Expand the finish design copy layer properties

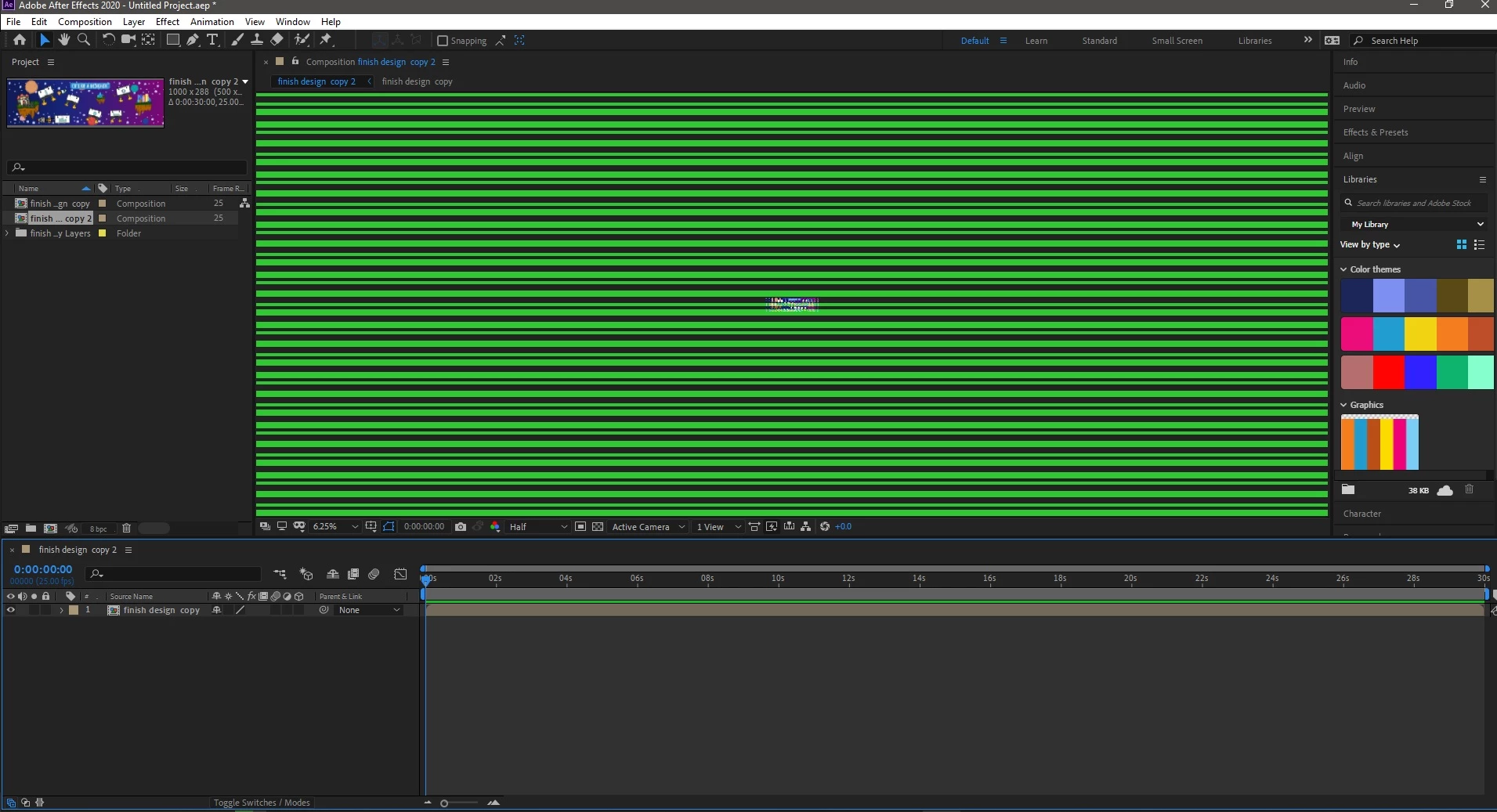(61, 610)
